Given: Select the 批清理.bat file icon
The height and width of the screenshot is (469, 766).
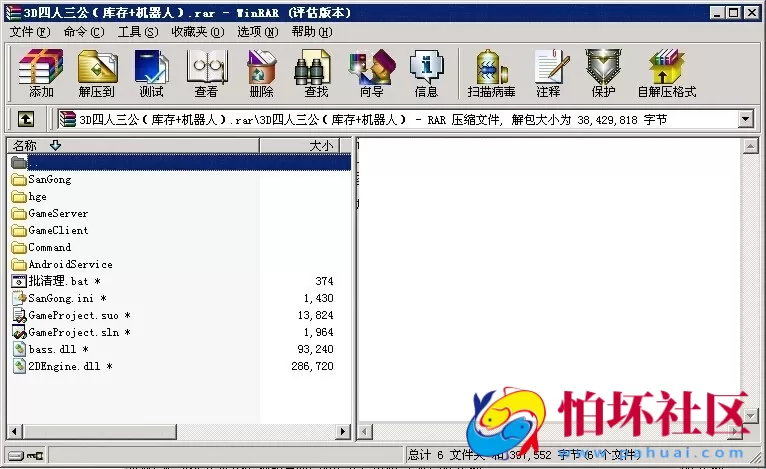Looking at the screenshot, I should [19, 281].
